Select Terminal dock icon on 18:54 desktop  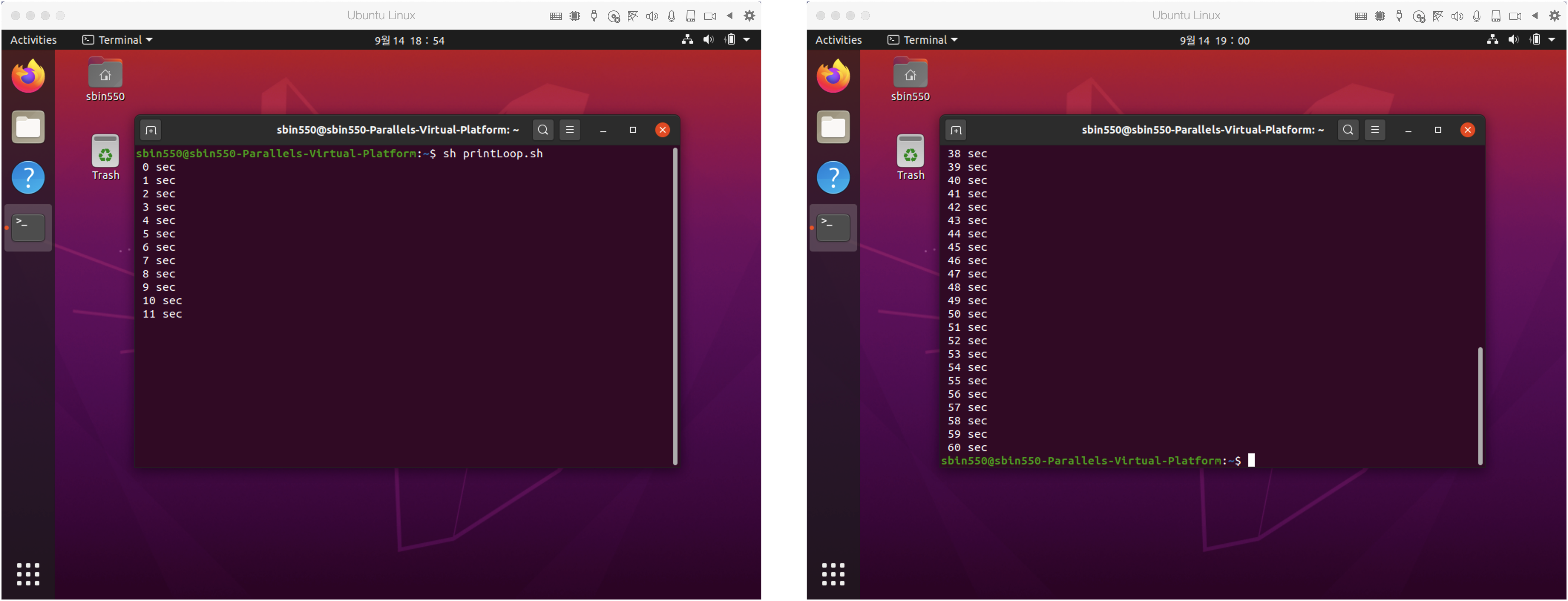point(28,228)
